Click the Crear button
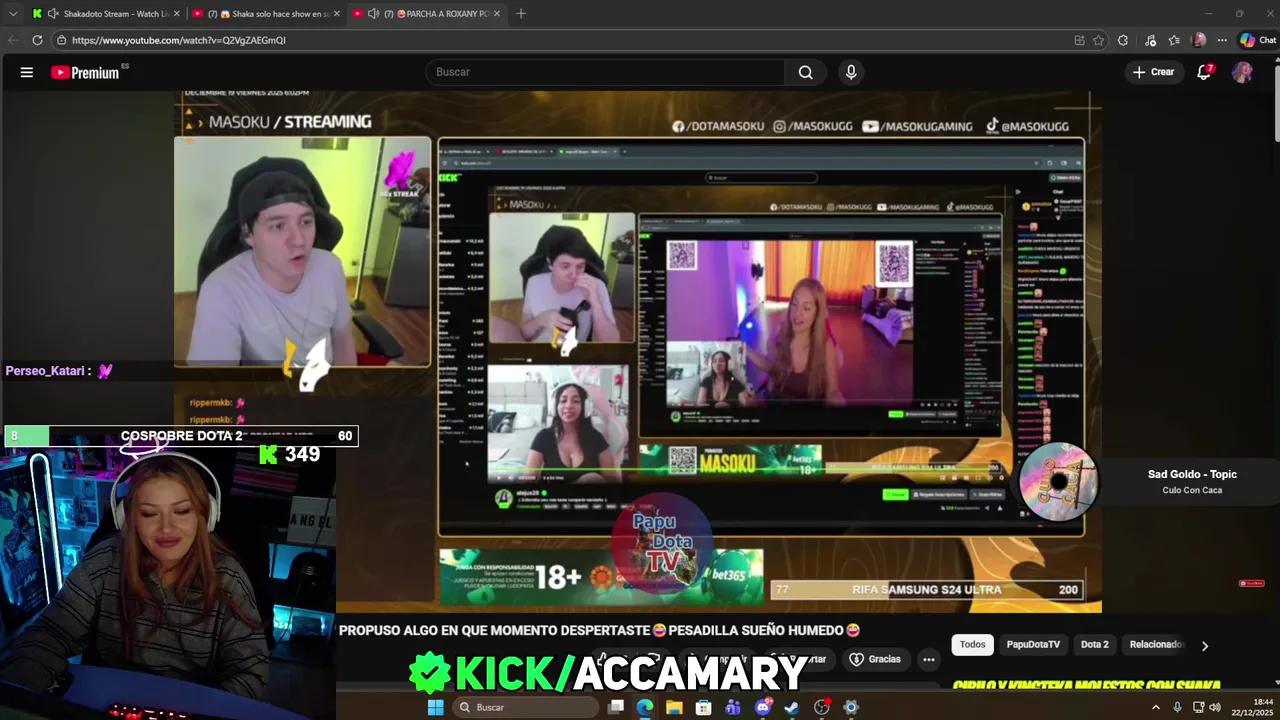 [1153, 72]
